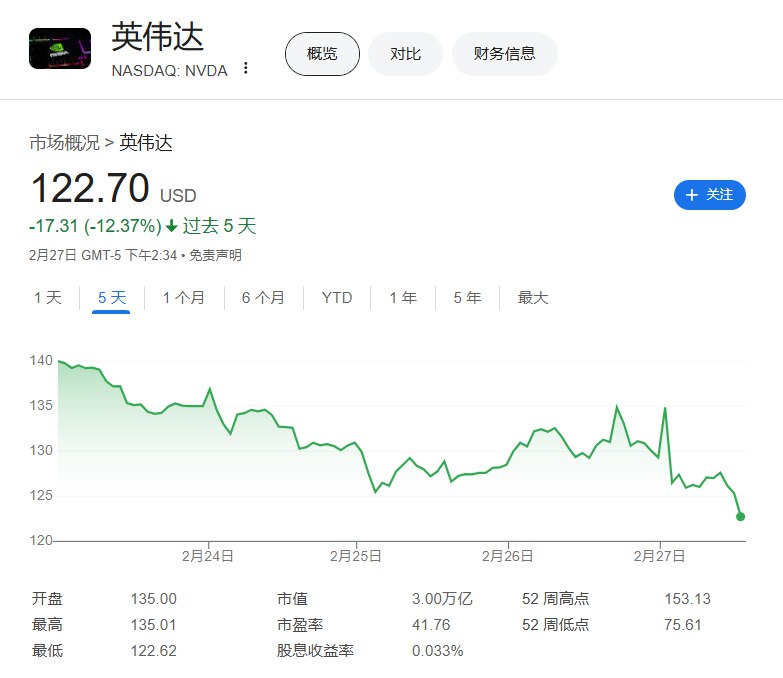Click the NVIDIA company logo thumbnail
The height and width of the screenshot is (678, 783).
pos(60,48)
